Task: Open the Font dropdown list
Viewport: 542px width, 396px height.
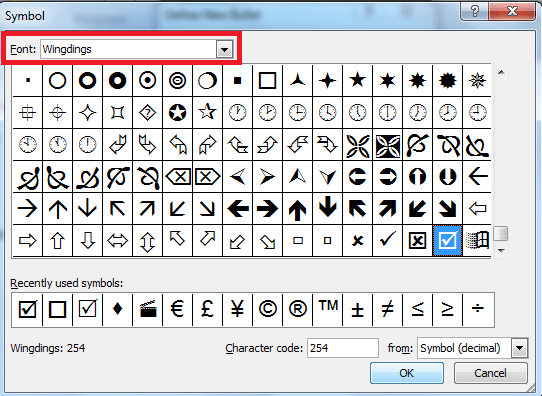Action: [224, 49]
